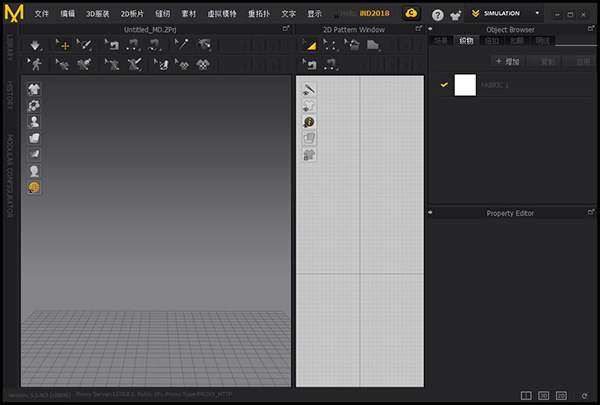Switch to the 纽扣 tab

[492, 41]
